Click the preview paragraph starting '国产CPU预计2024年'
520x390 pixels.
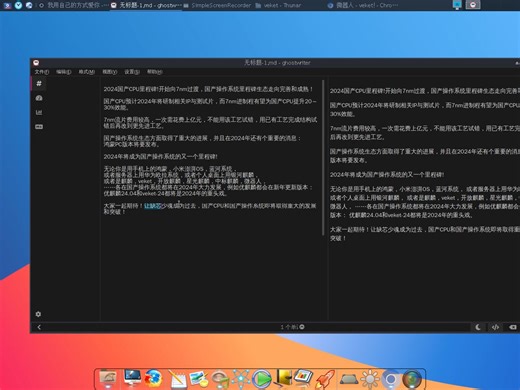[x=425, y=109]
